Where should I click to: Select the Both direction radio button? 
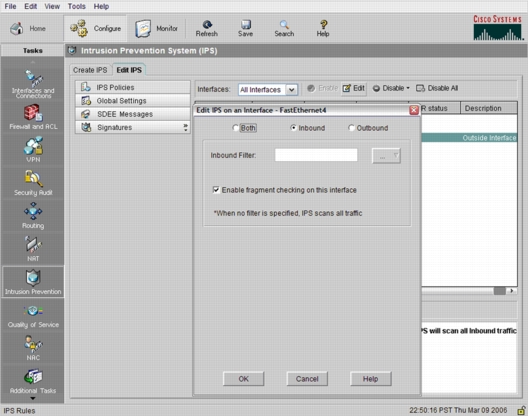tap(235, 128)
